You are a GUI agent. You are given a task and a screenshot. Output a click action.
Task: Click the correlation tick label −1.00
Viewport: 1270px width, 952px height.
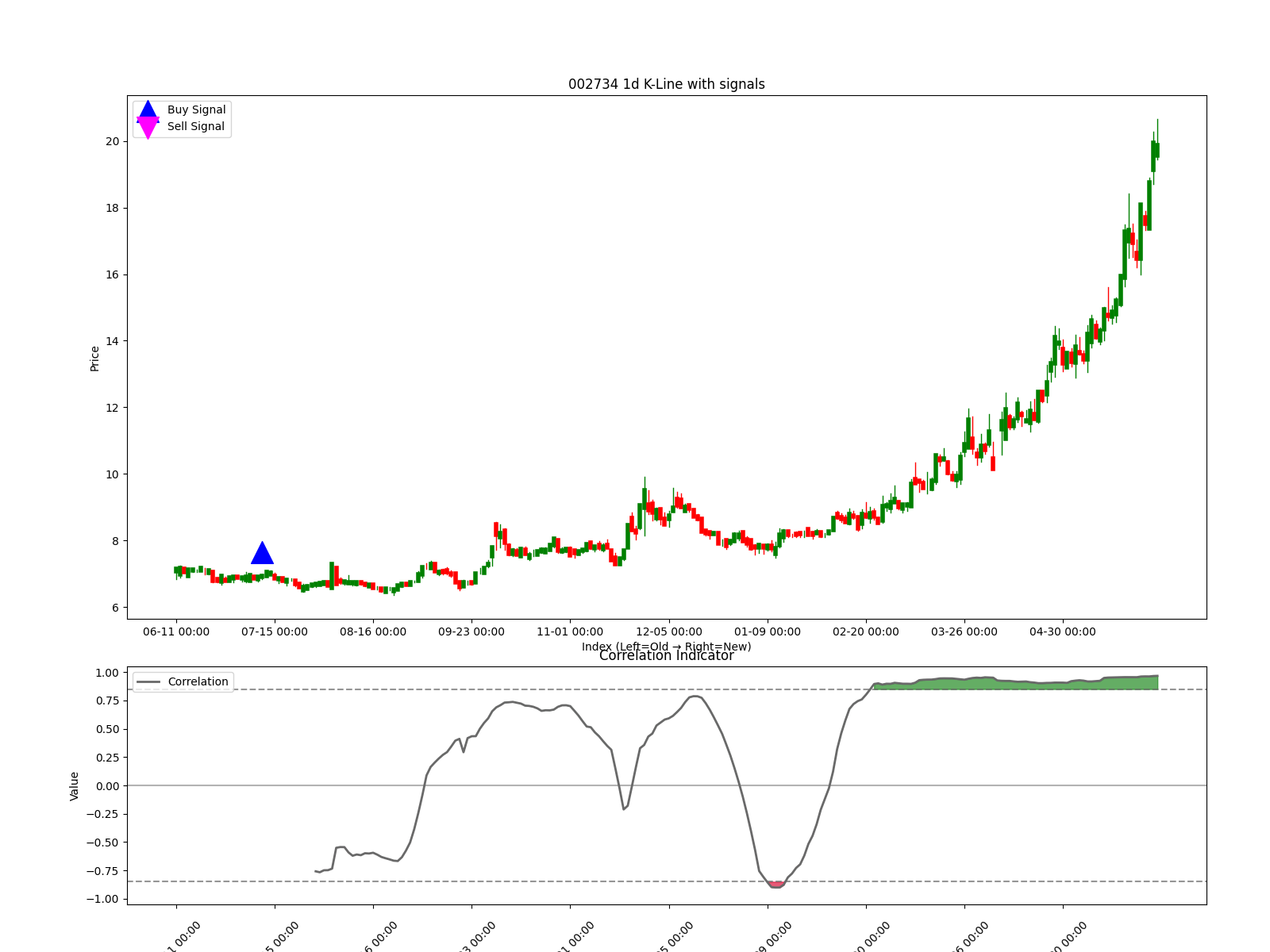(102, 899)
